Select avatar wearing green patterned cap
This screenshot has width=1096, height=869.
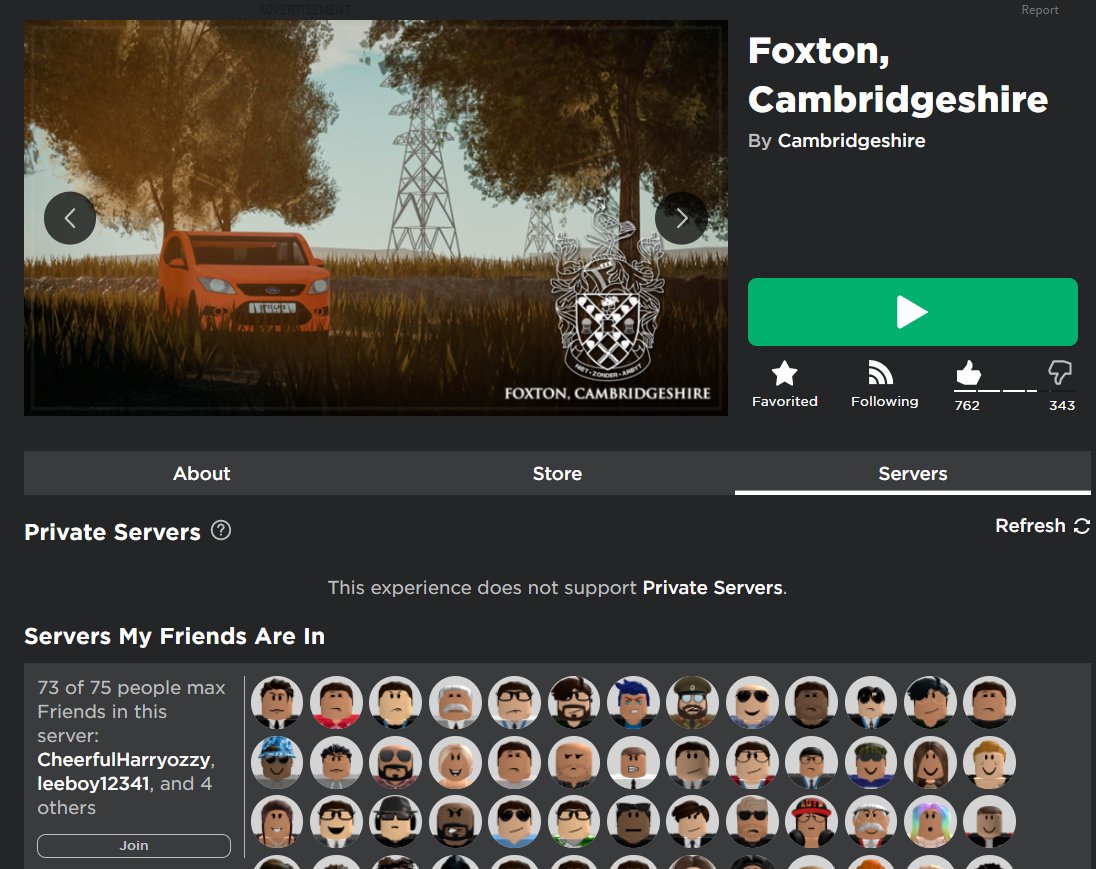point(871,762)
